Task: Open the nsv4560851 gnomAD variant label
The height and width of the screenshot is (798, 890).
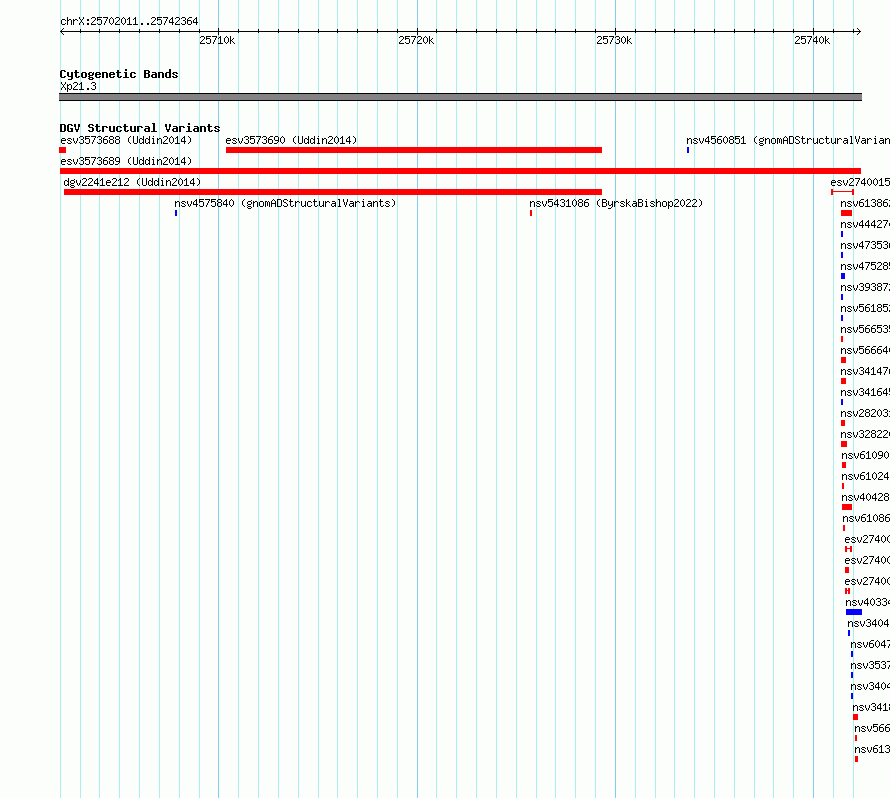Action: click(788, 140)
